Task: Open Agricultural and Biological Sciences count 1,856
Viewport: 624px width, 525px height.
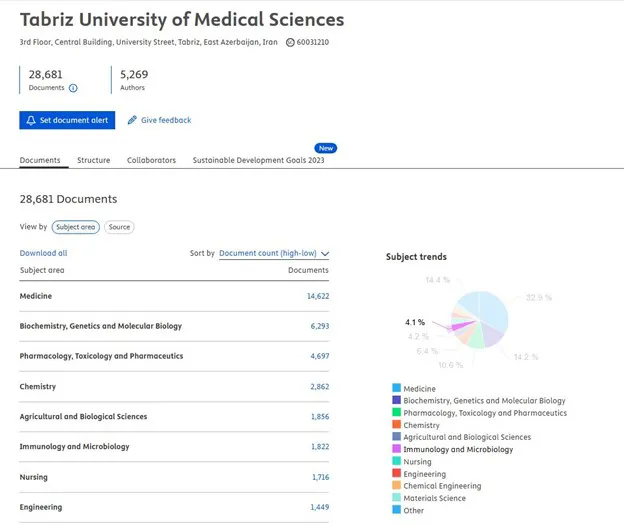Action: [320, 417]
